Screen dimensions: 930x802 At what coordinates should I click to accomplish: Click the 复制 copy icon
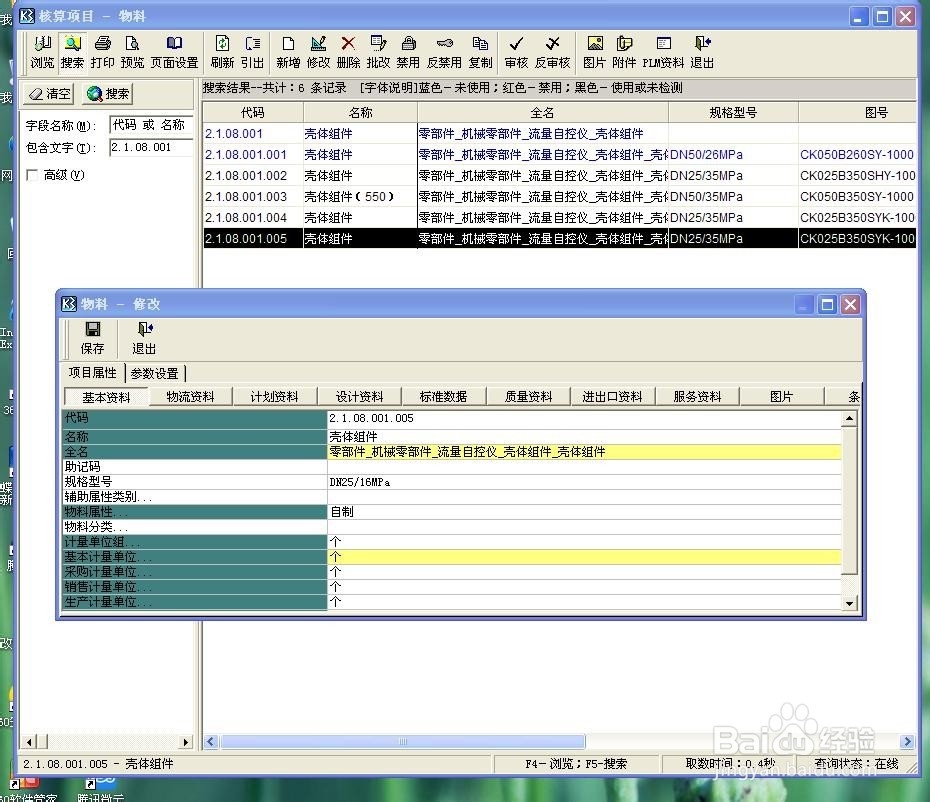pyautogui.click(x=480, y=52)
